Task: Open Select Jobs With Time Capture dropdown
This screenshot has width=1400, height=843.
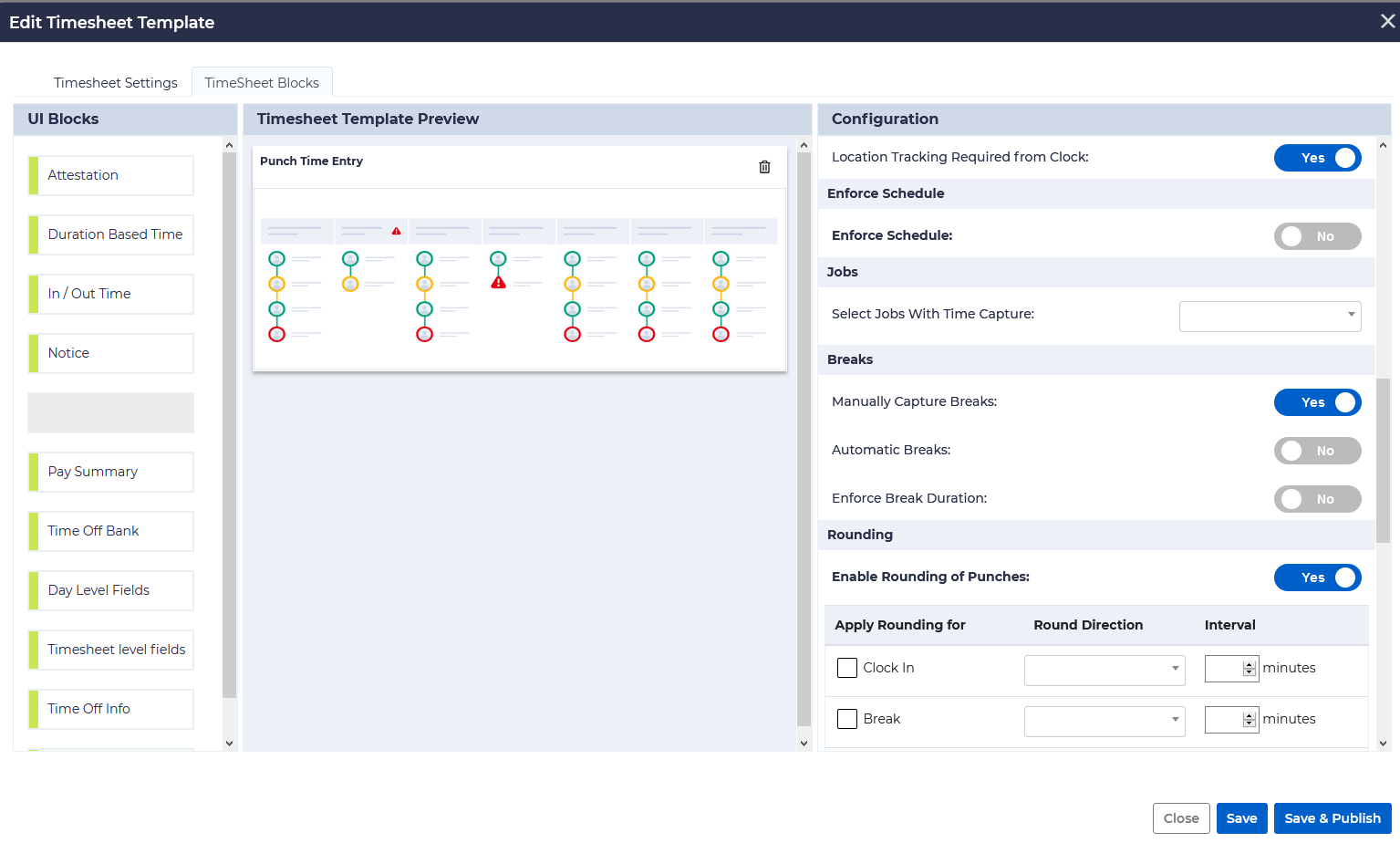Action: click(1270, 316)
